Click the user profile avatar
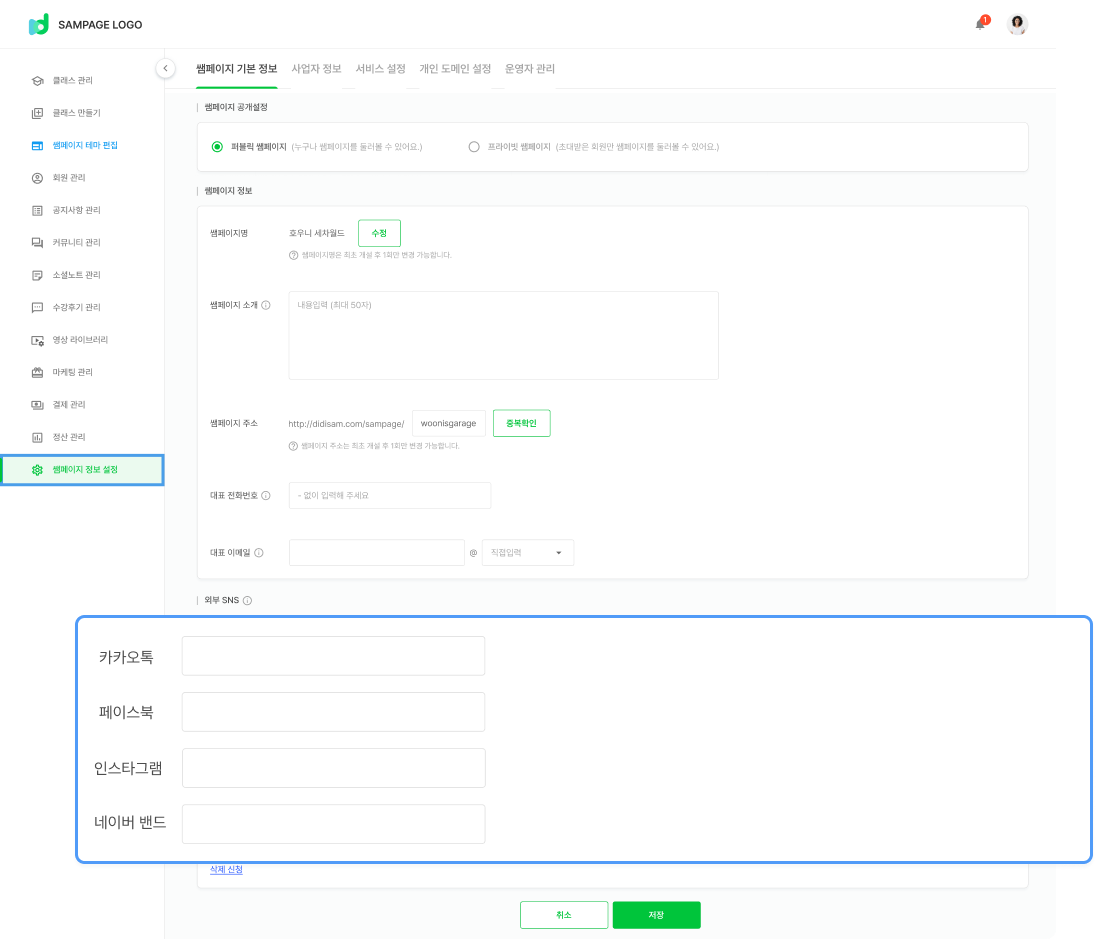The width and height of the screenshot is (1097, 939). tap(1017, 25)
